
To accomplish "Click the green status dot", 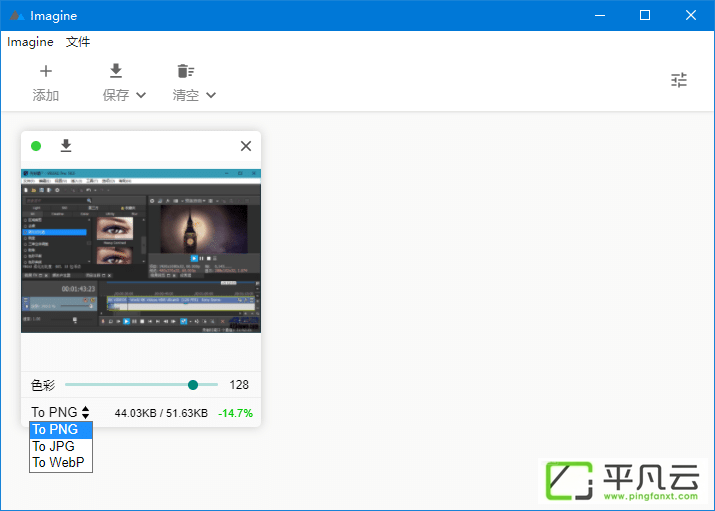I will click(x=36, y=146).
